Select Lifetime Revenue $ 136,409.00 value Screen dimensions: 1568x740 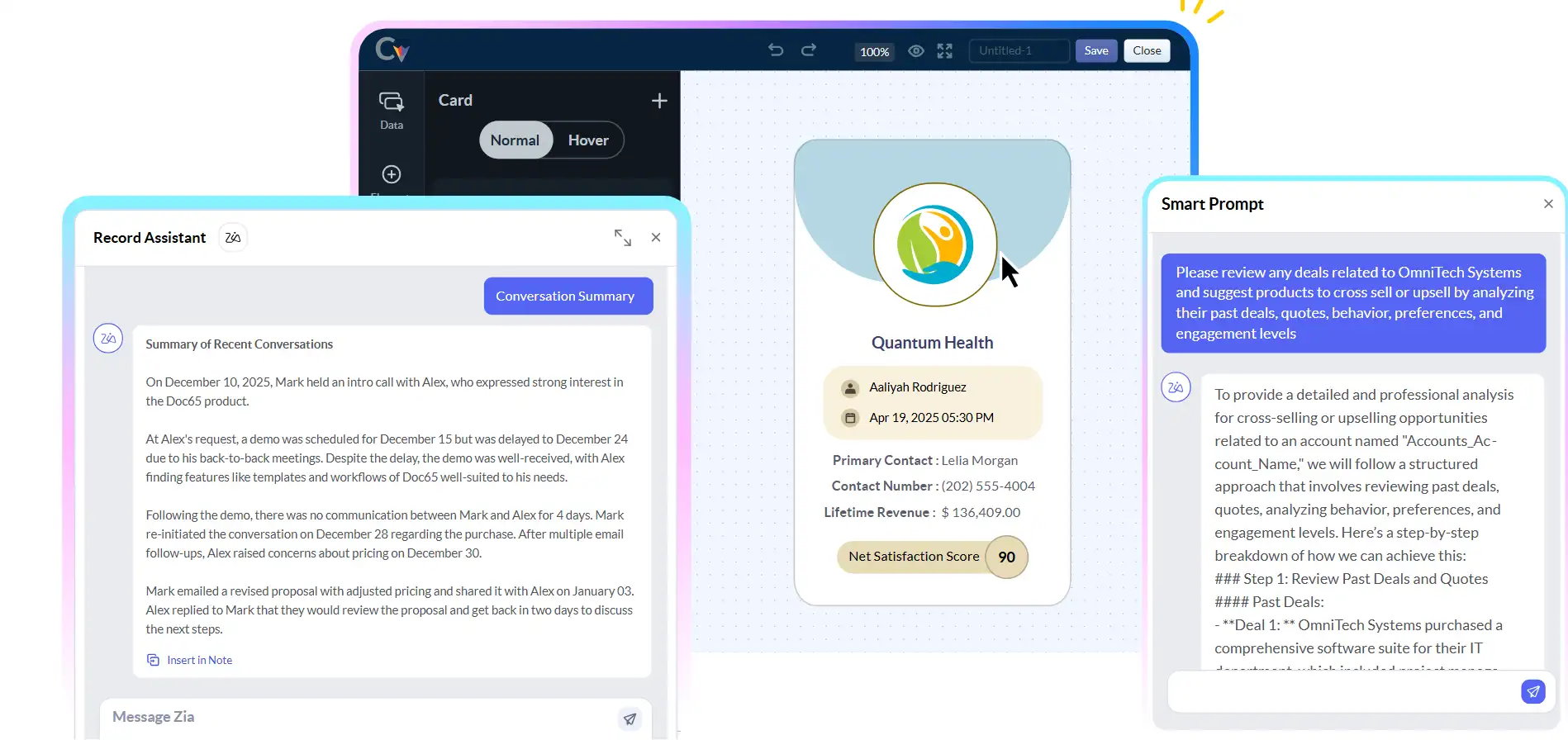click(981, 513)
